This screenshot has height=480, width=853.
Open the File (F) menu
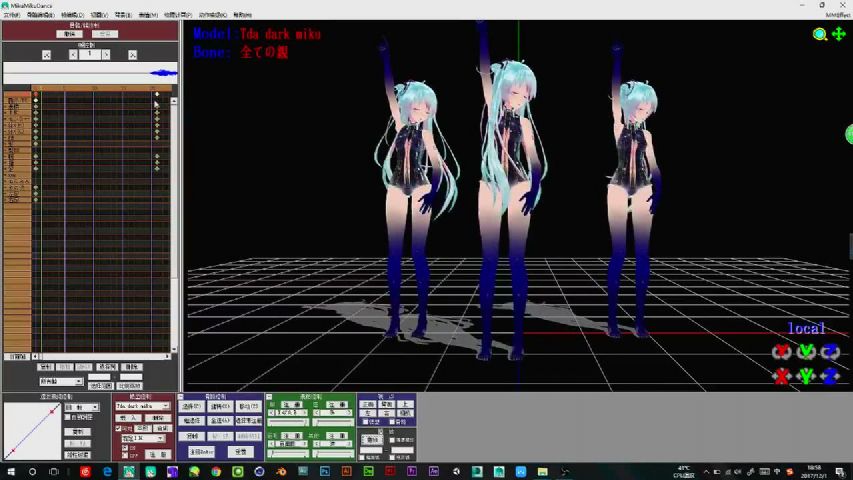pos(11,15)
